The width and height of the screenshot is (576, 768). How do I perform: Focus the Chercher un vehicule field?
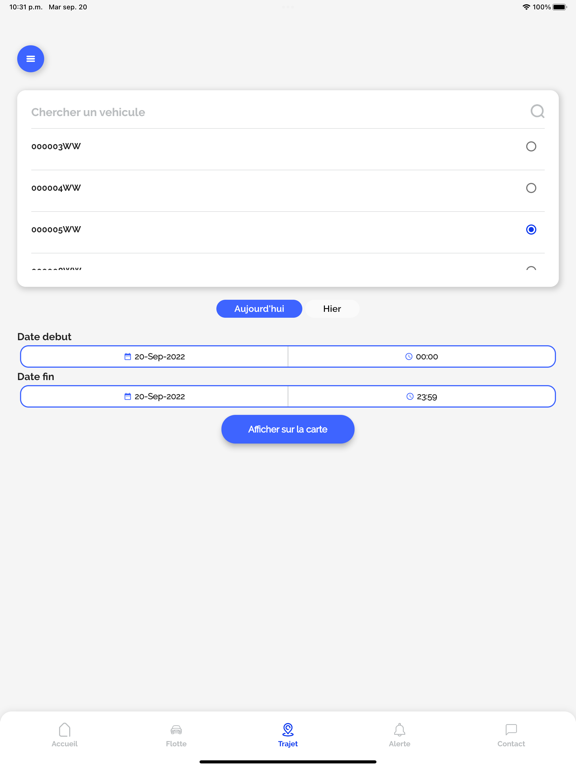click(x=279, y=112)
